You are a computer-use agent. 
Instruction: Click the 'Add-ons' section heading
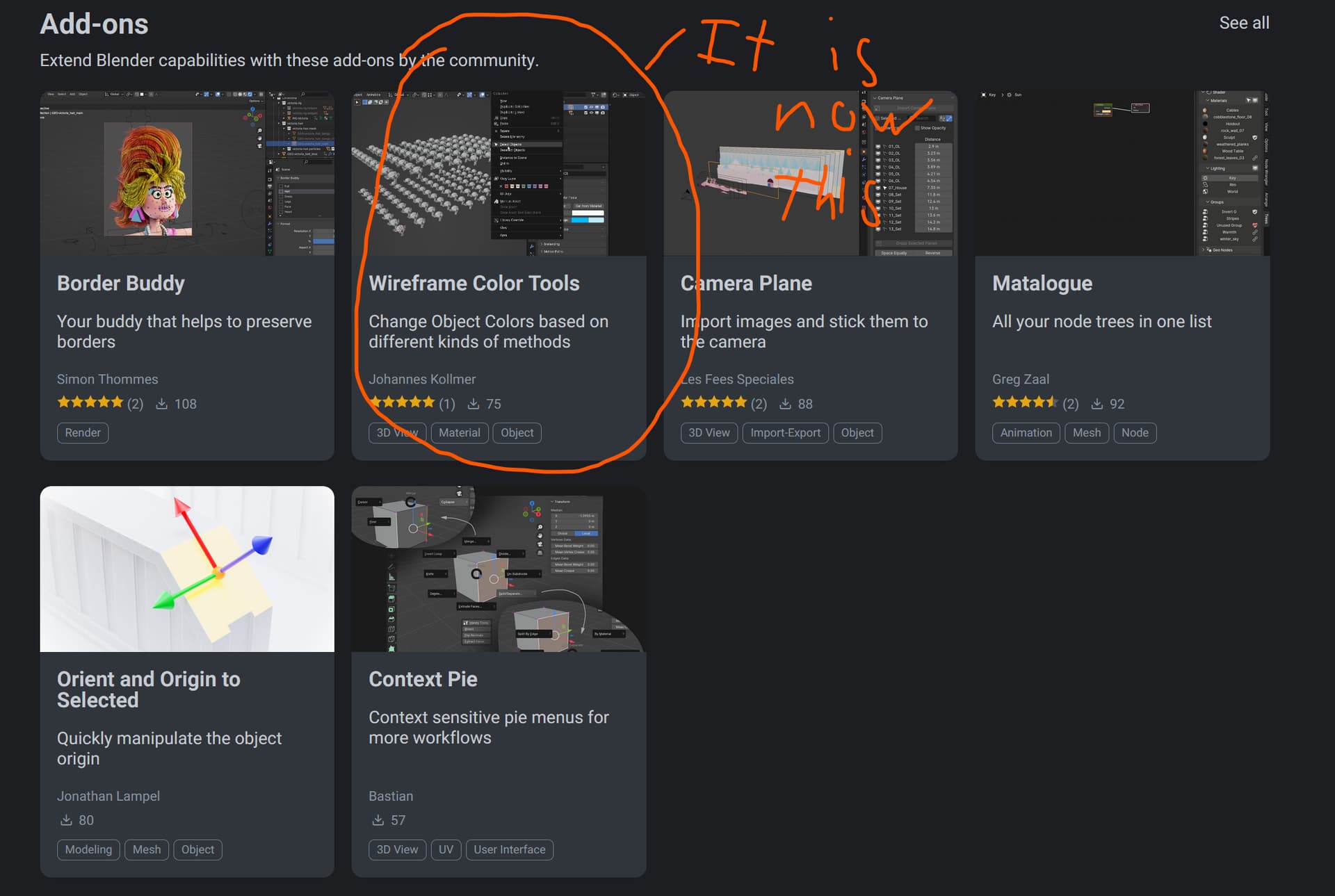(x=94, y=24)
